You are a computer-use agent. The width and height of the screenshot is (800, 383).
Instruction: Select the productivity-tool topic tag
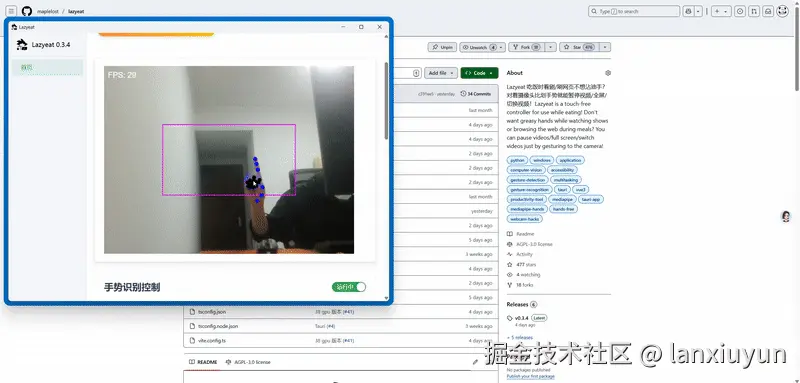pyautogui.click(x=526, y=199)
